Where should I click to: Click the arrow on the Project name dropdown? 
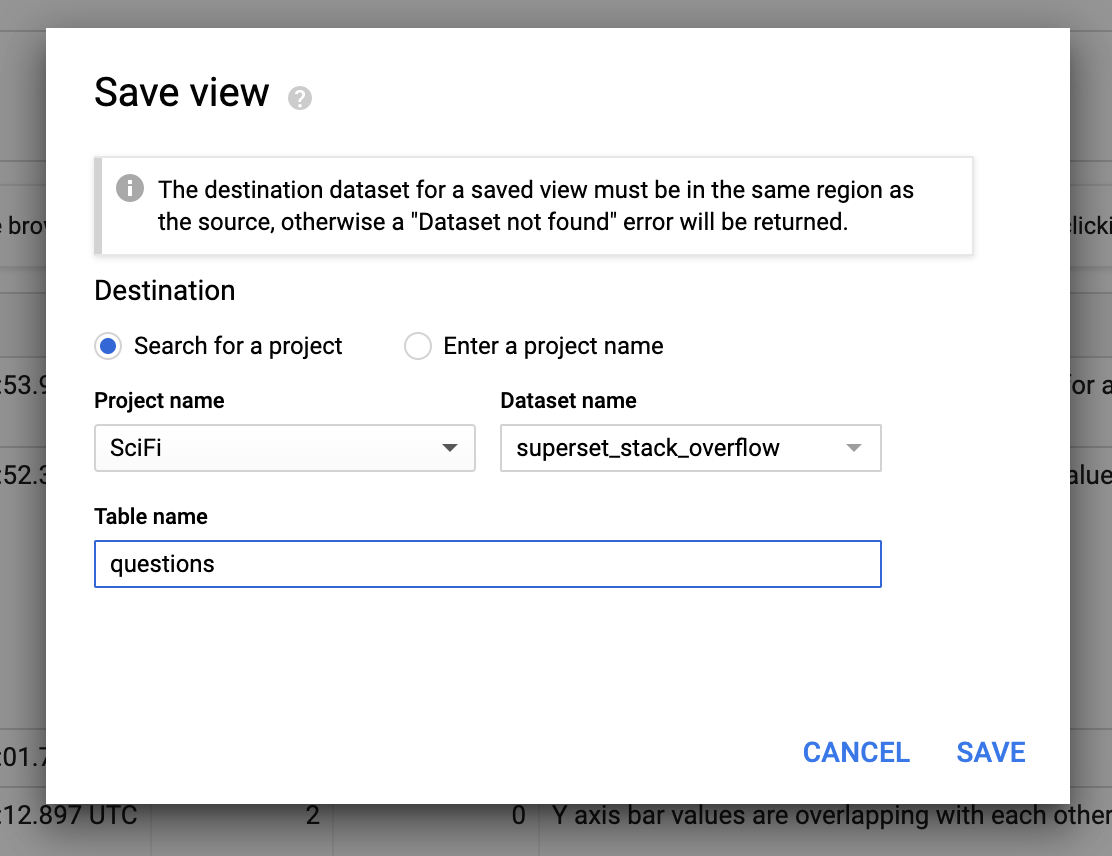(450, 448)
